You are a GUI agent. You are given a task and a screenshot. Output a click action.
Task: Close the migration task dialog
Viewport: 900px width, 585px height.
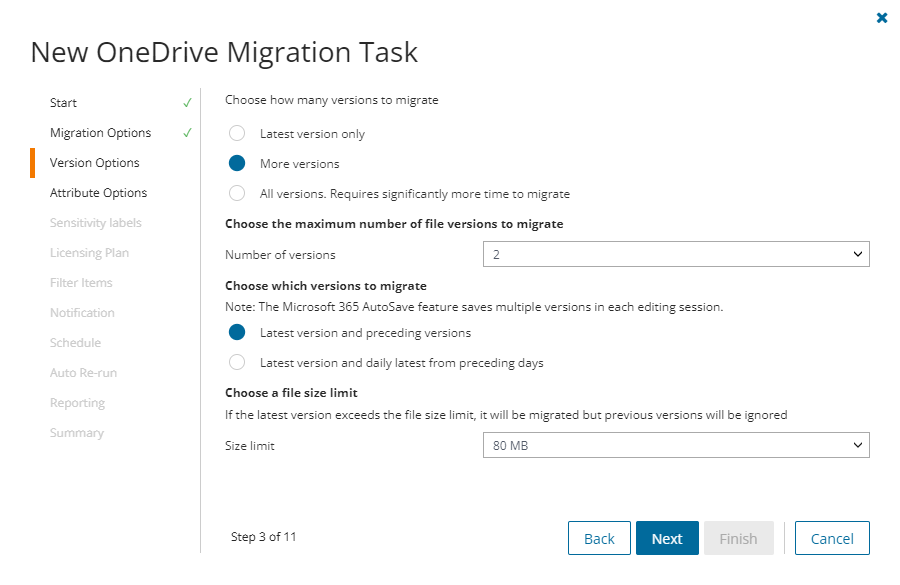tap(881, 18)
